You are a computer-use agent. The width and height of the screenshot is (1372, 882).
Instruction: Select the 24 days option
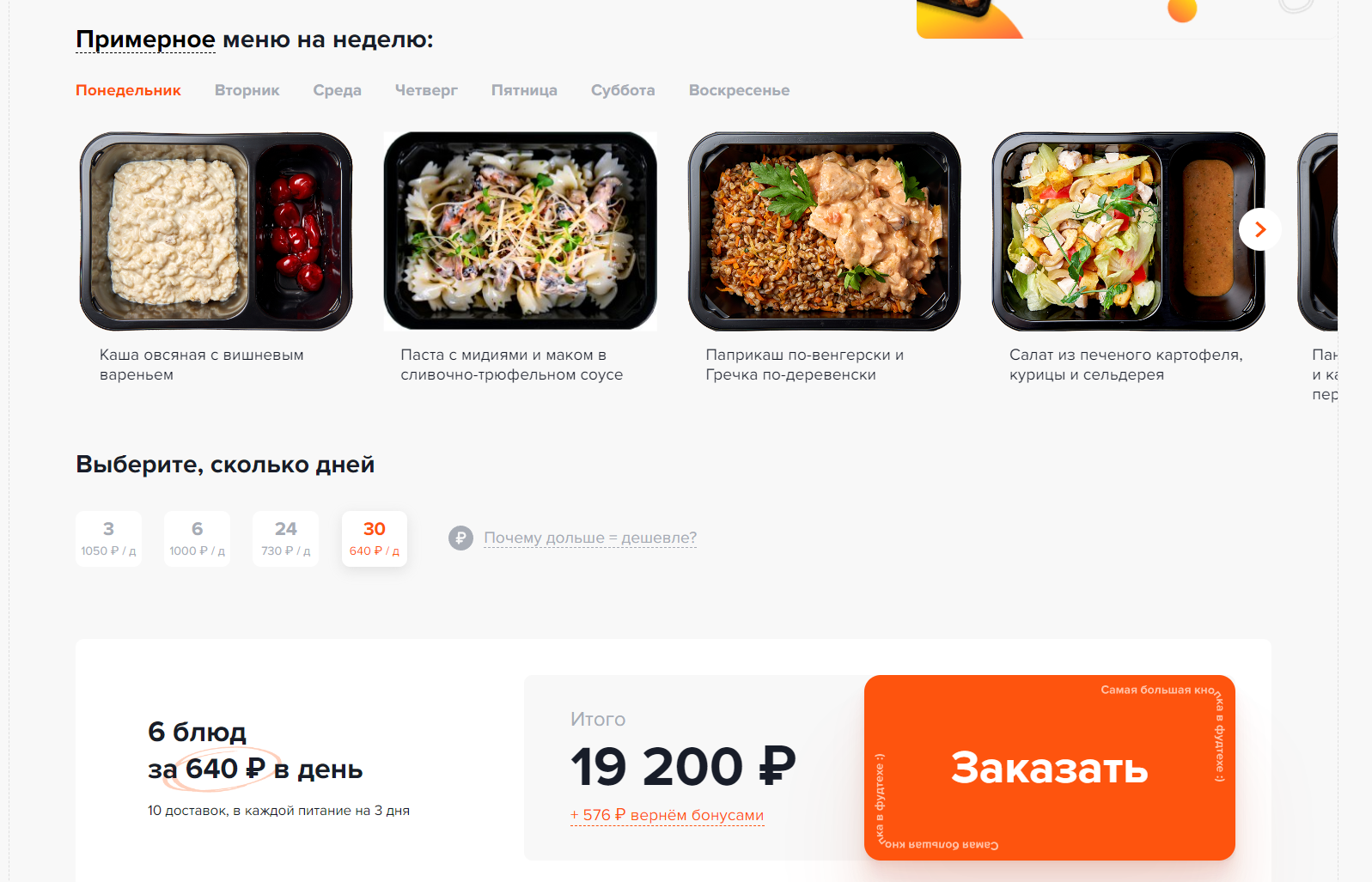pos(285,538)
